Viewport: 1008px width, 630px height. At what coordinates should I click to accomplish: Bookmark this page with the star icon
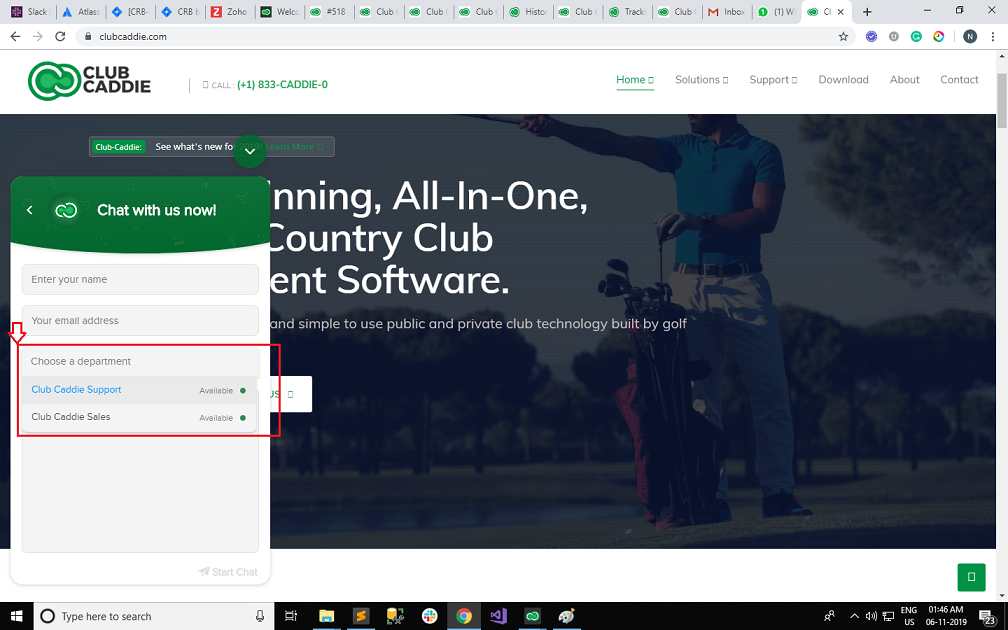[x=843, y=37]
